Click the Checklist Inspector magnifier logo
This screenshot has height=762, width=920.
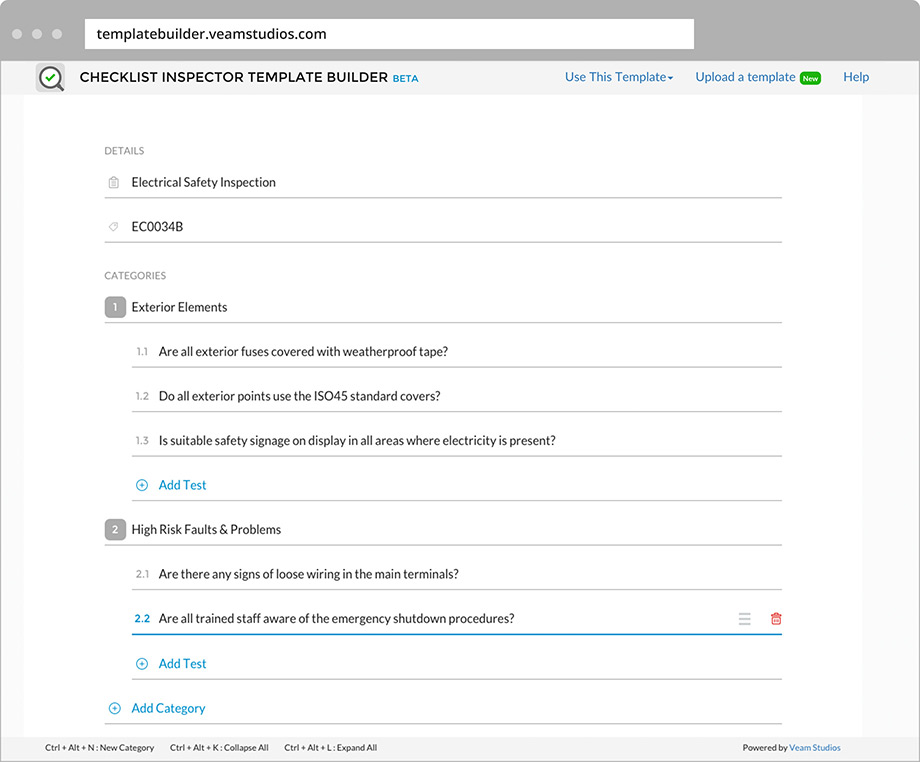[50, 77]
